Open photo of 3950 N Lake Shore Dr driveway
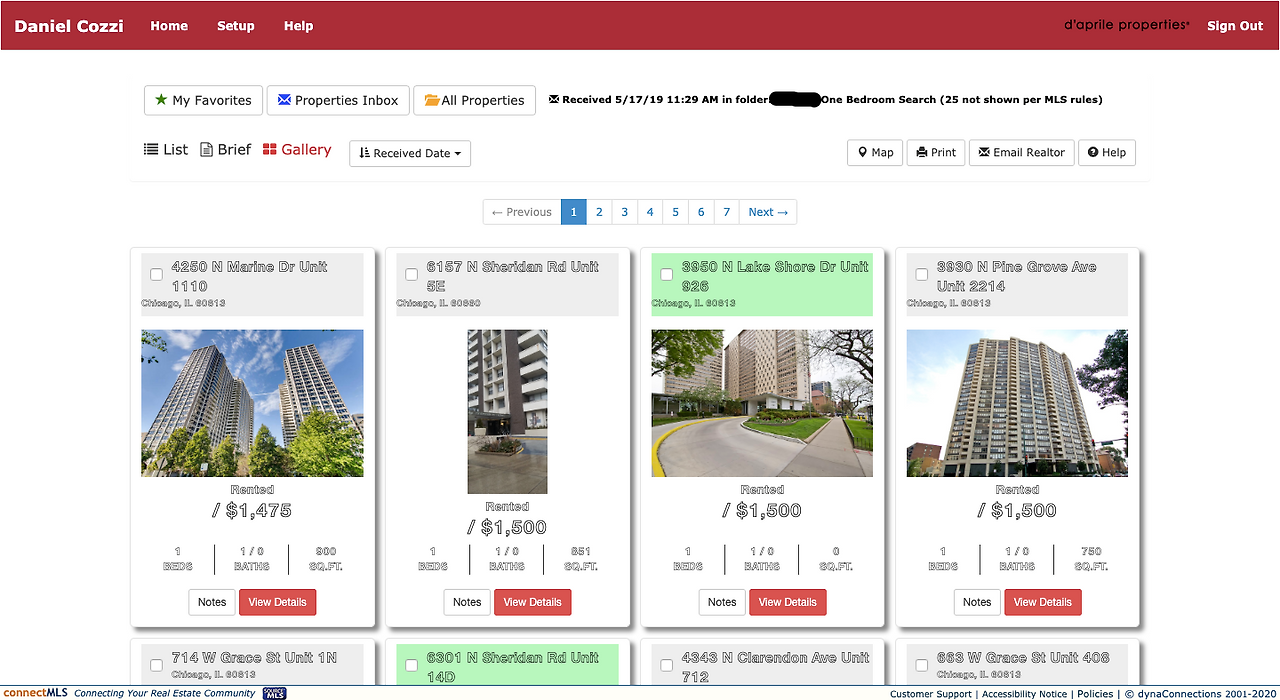This screenshot has height=700, width=1280. 762,403
